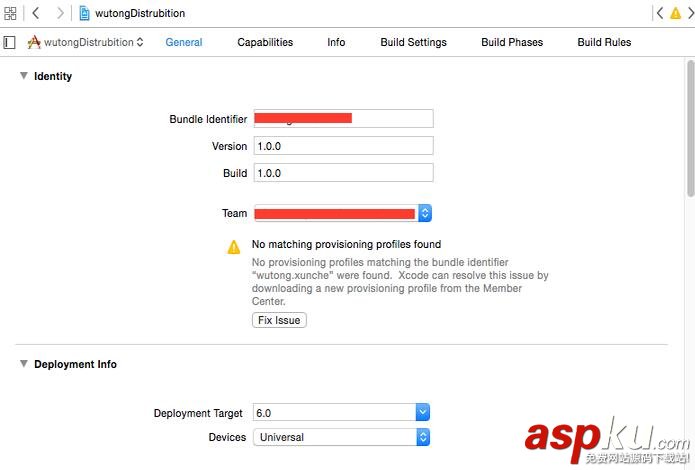Click the wutongDistrubition project file icon
This screenshot has height=470, width=695.
84,13
